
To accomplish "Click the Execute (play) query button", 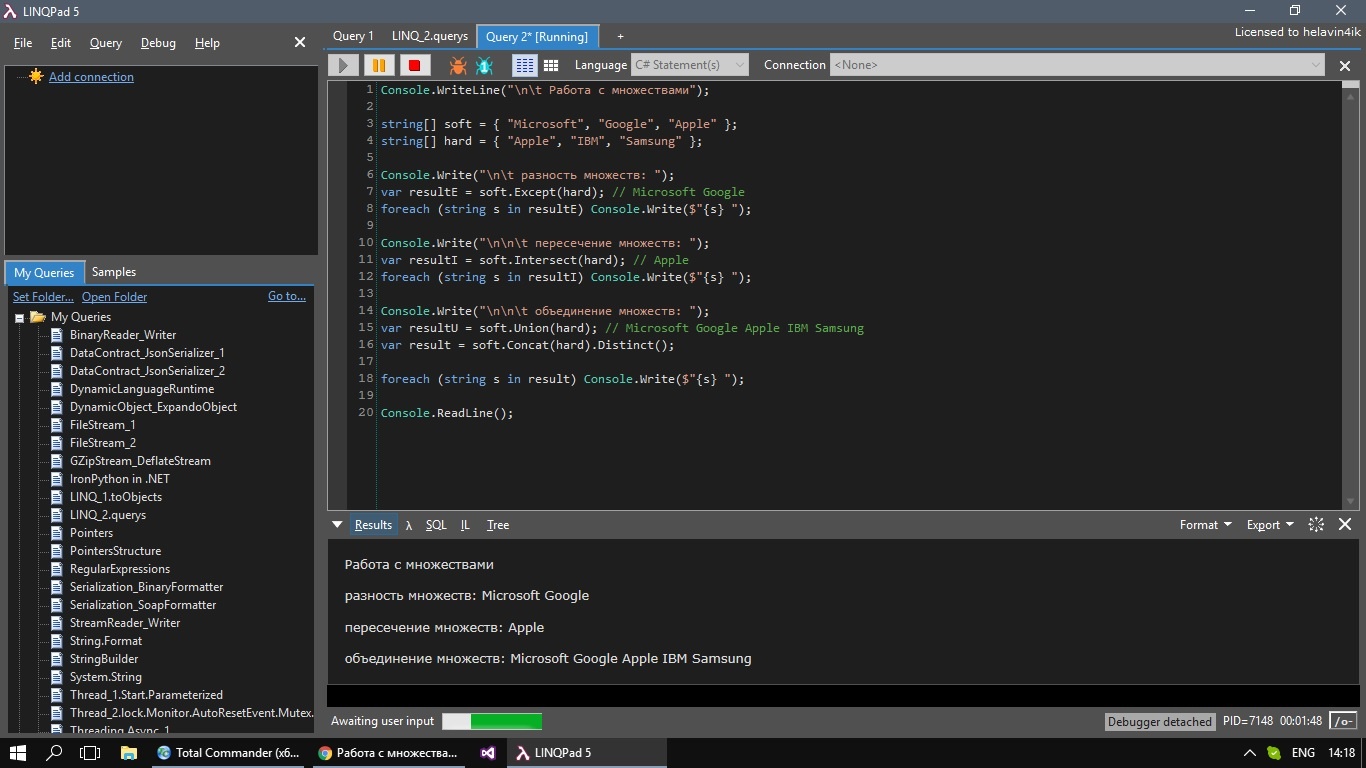I will (343, 65).
